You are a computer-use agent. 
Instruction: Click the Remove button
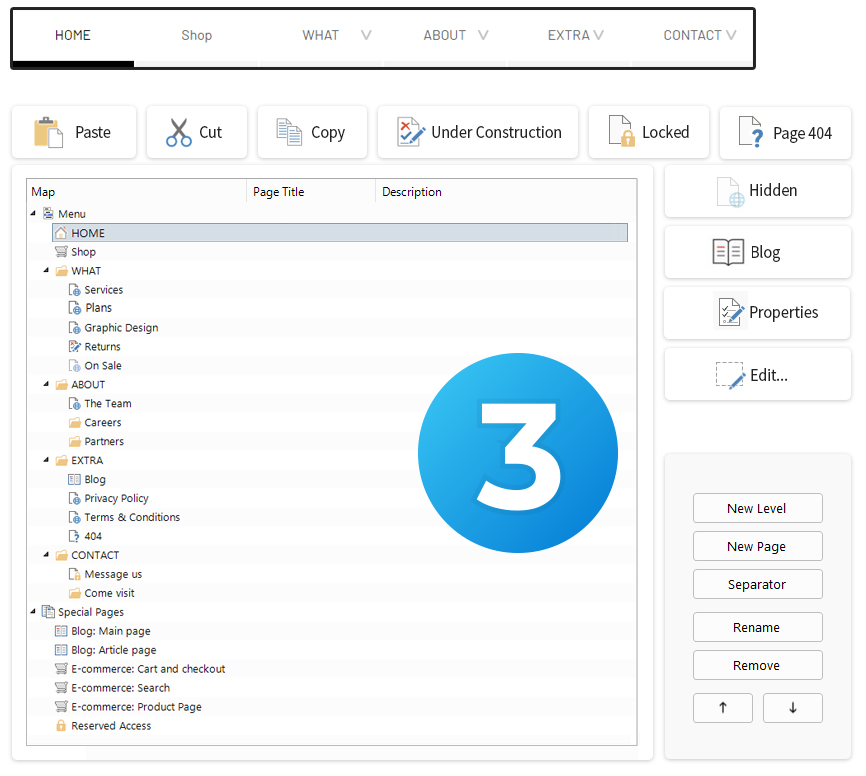tap(757, 665)
